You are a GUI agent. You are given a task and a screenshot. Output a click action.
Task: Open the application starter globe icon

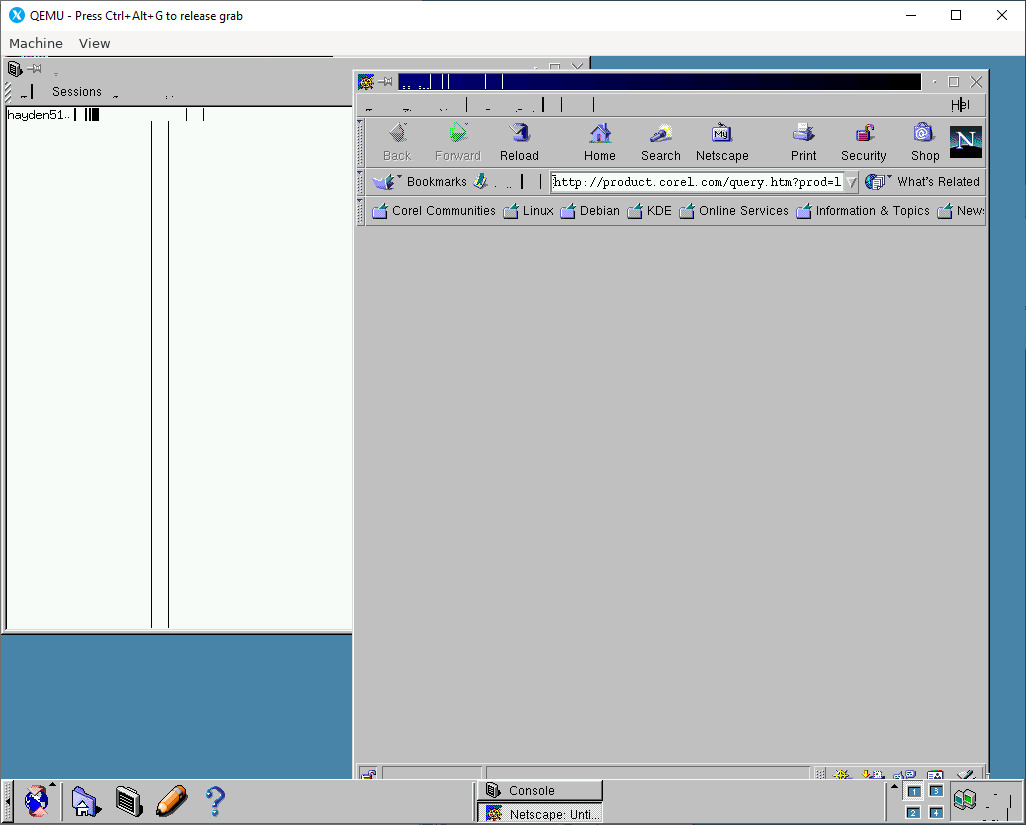point(37,800)
